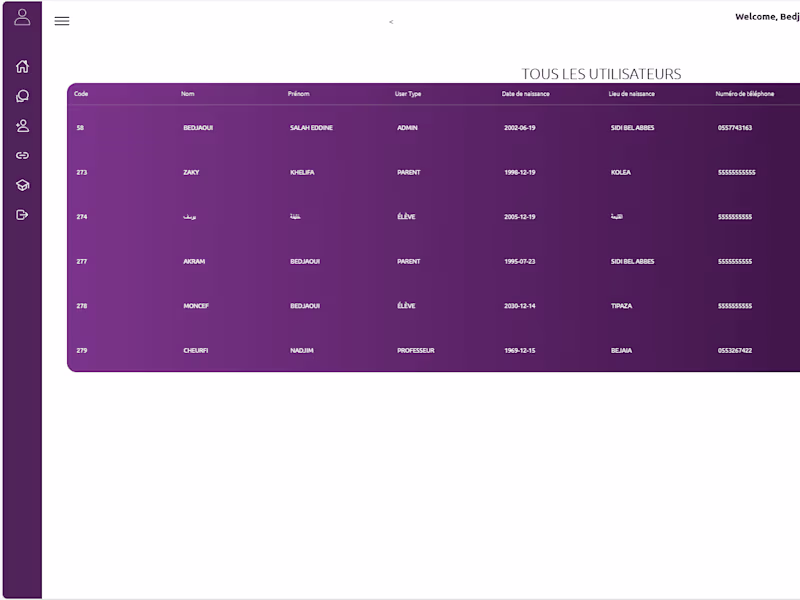
Task: Select the graduation cap sidebar icon
Action: click(x=22, y=185)
